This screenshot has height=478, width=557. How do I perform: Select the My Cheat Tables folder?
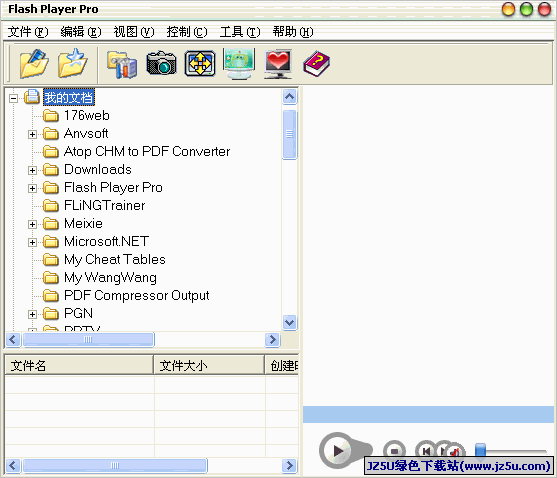(x=114, y=260)
